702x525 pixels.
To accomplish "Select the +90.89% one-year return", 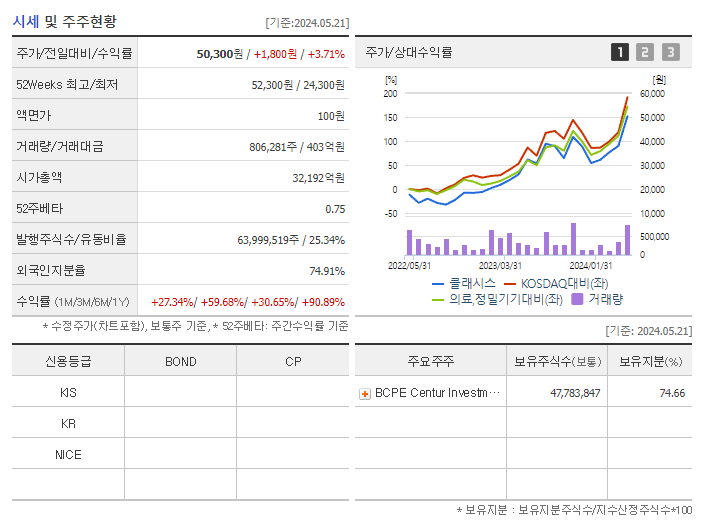I will (x=323, y=302).
